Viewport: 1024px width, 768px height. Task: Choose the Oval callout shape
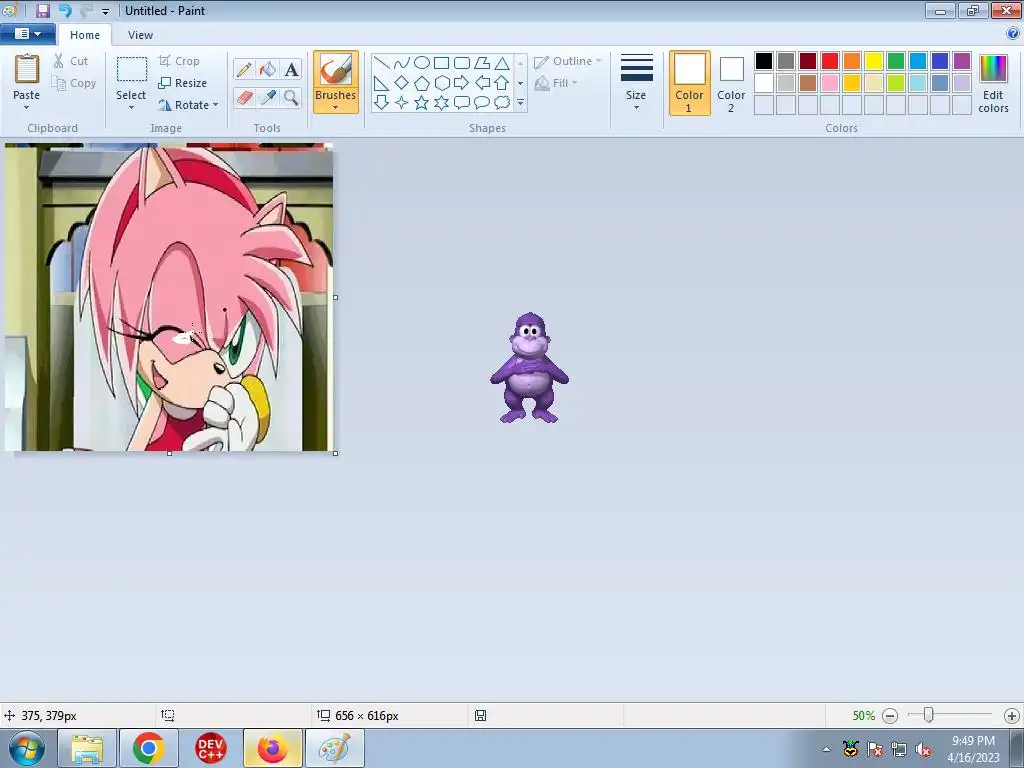tap(482, 103)
